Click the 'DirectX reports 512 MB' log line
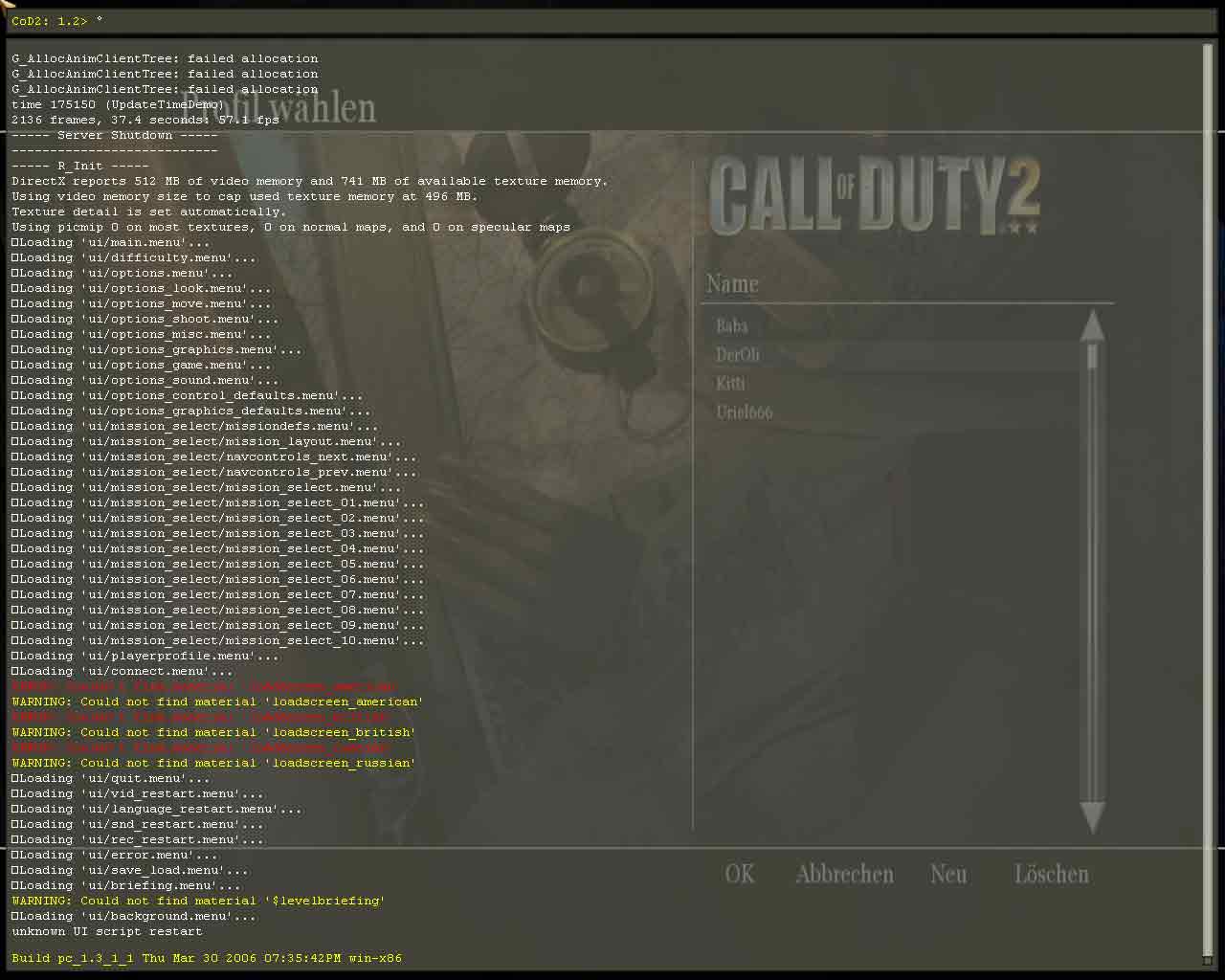Image resolution: width=1225 pixels, height=980 pixels. [310, 181]
